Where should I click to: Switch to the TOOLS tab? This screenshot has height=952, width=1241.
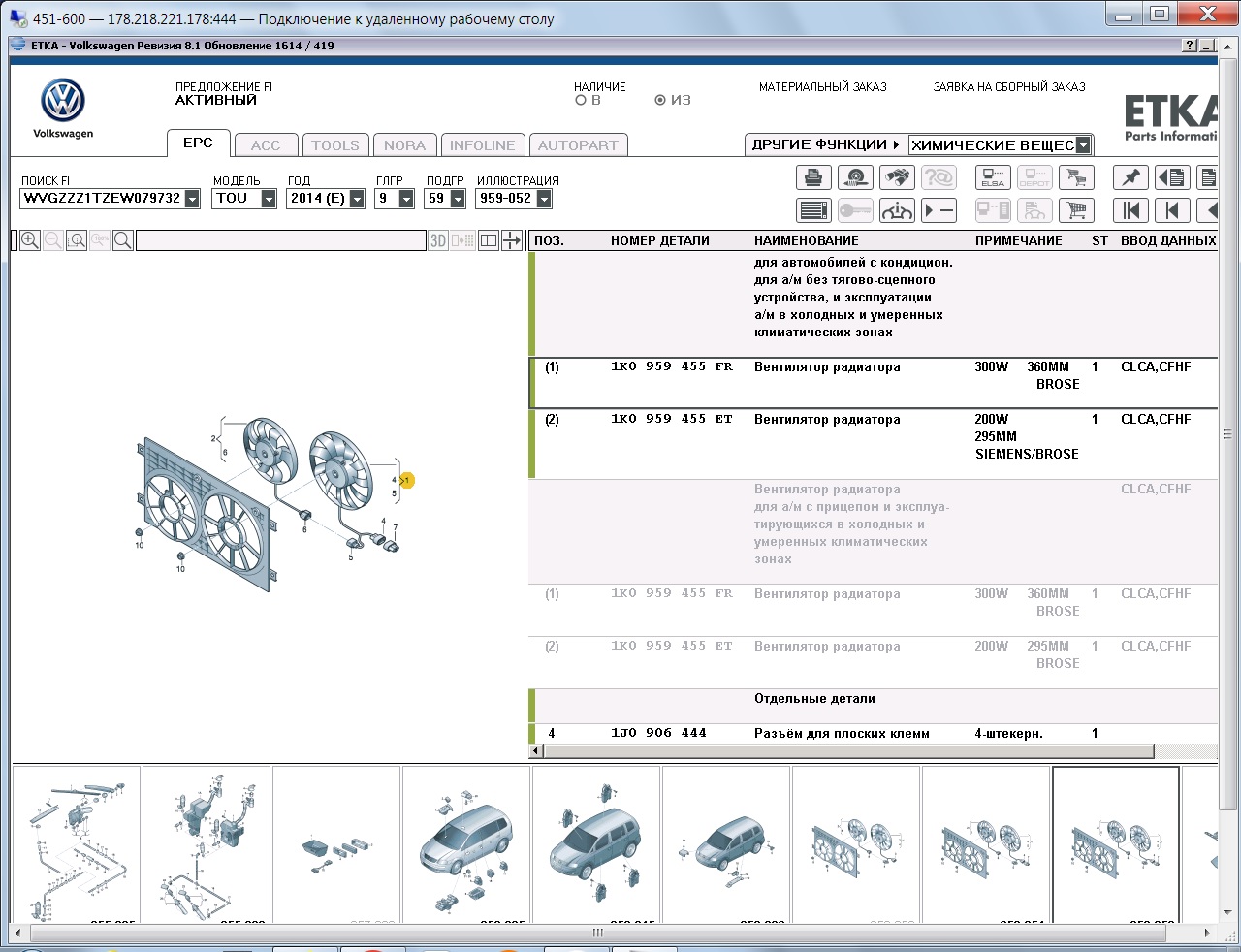[335, 145]
